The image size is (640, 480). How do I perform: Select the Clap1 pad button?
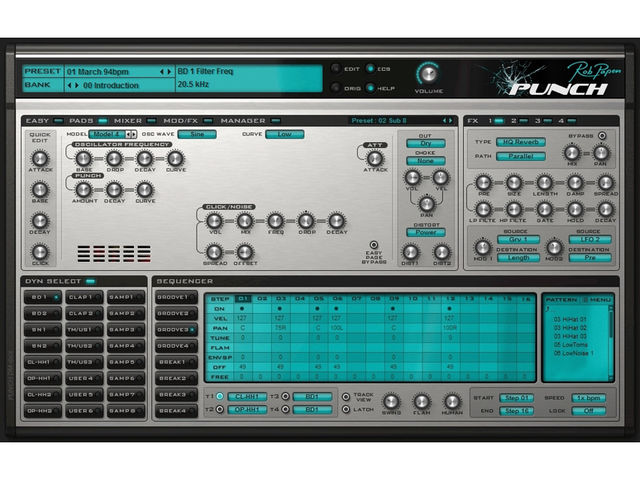(x=84, y=297)
